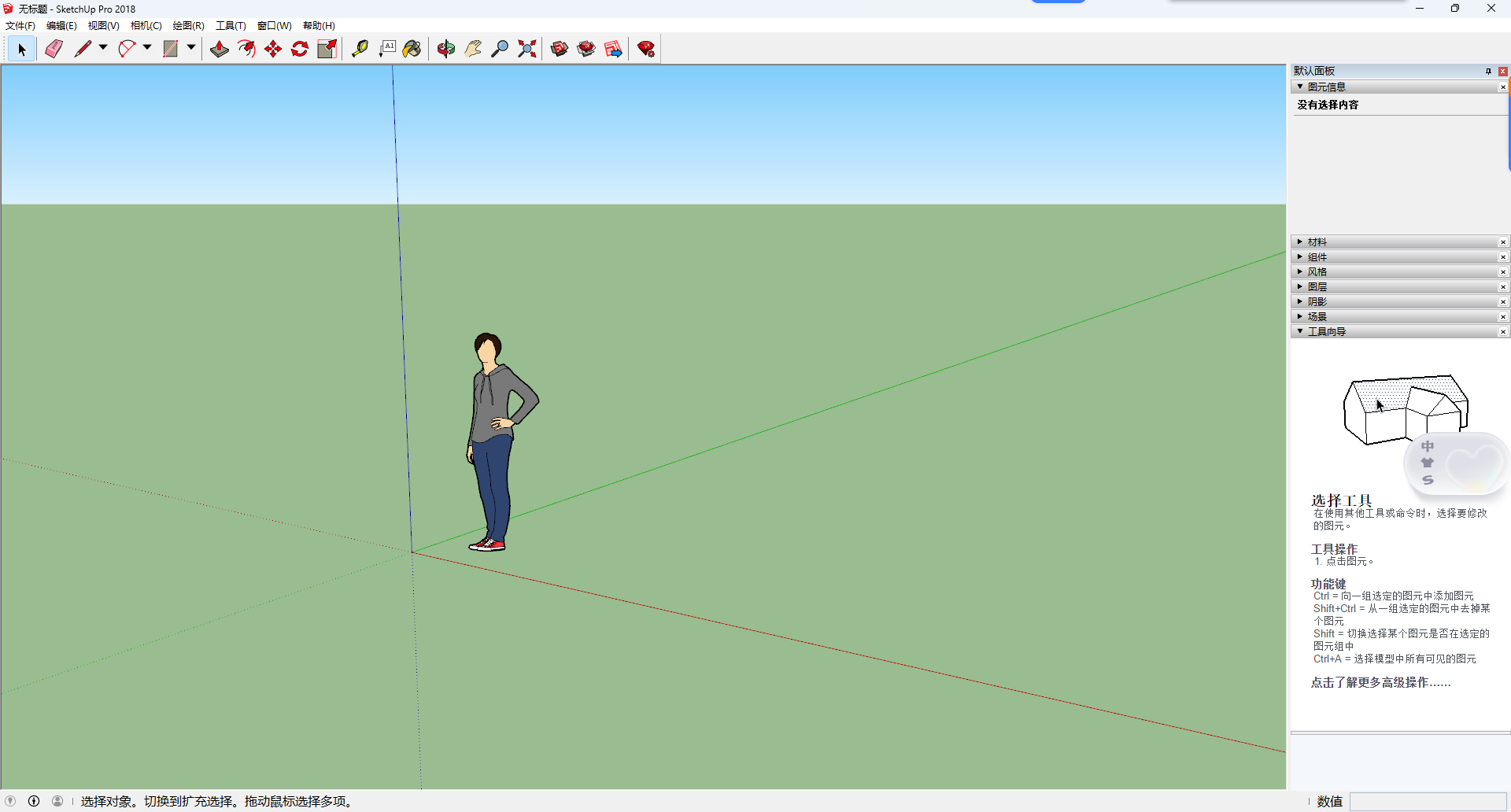Screen dimensions: 1511x812
Task: Activate the Rotate tool
Action: click(300, 49)
